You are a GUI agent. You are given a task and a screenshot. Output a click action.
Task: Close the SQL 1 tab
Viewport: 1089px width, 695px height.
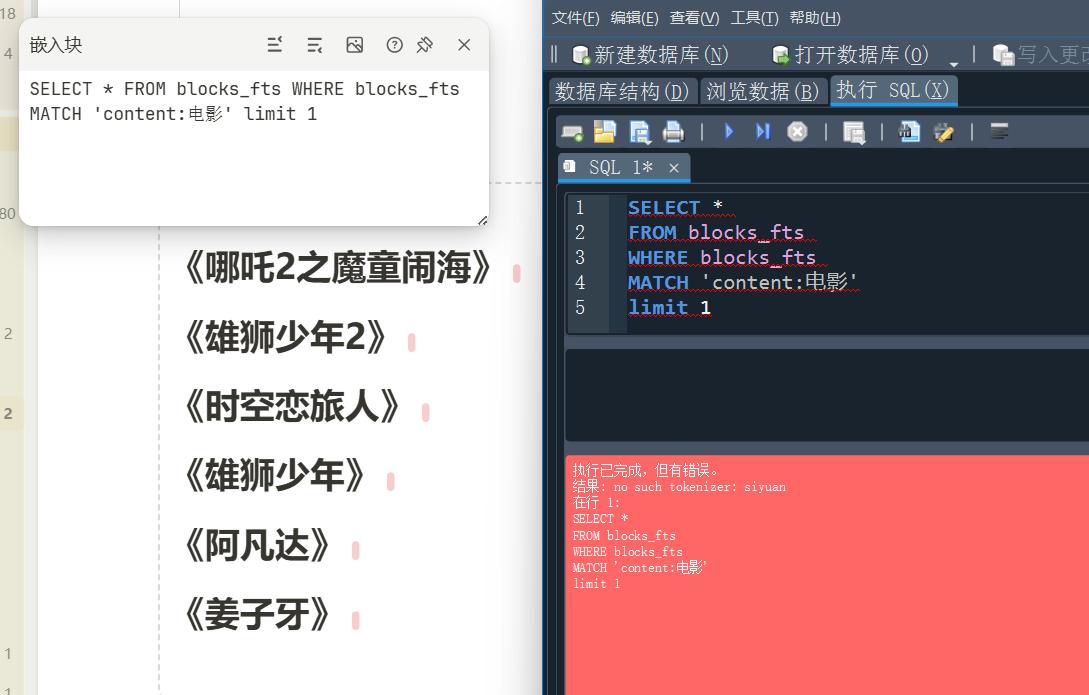tap(674, 168)
